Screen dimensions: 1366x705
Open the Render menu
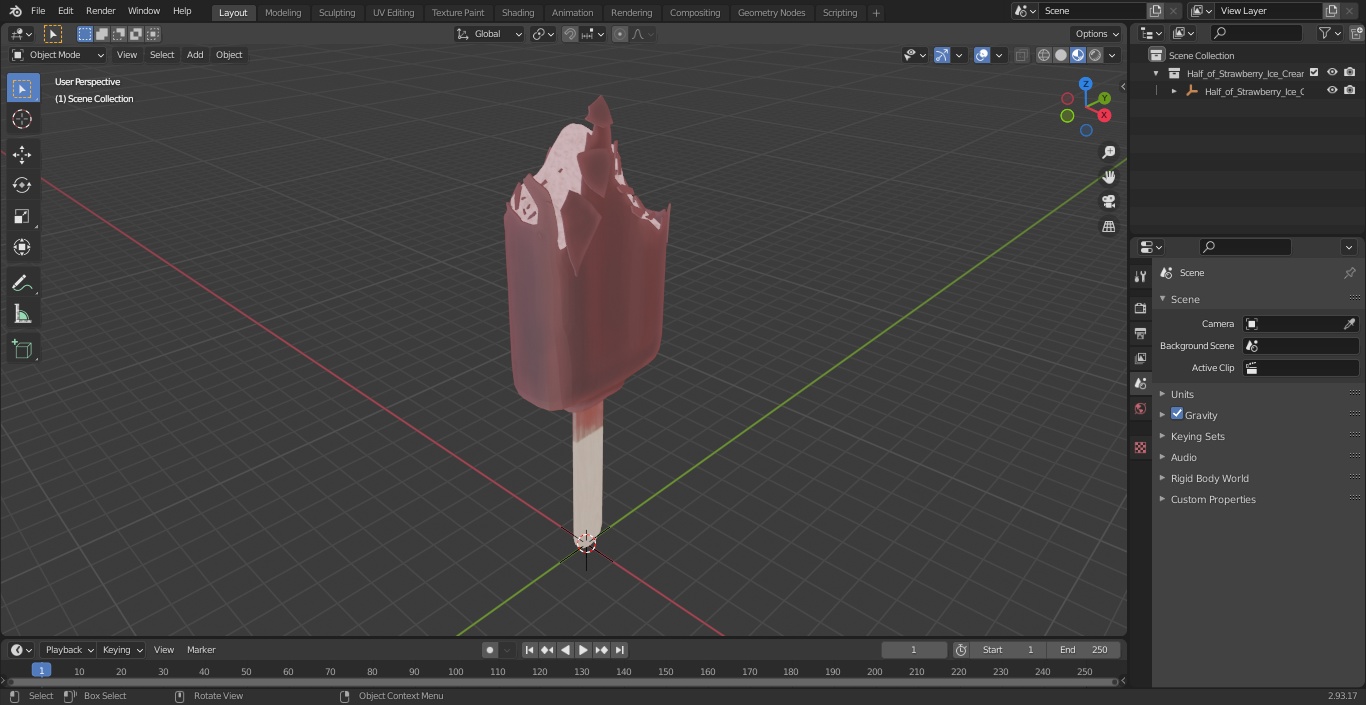pos(100,11)
